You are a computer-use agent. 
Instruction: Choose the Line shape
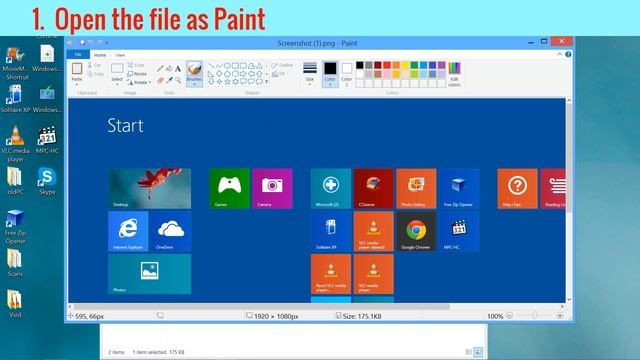211,66
